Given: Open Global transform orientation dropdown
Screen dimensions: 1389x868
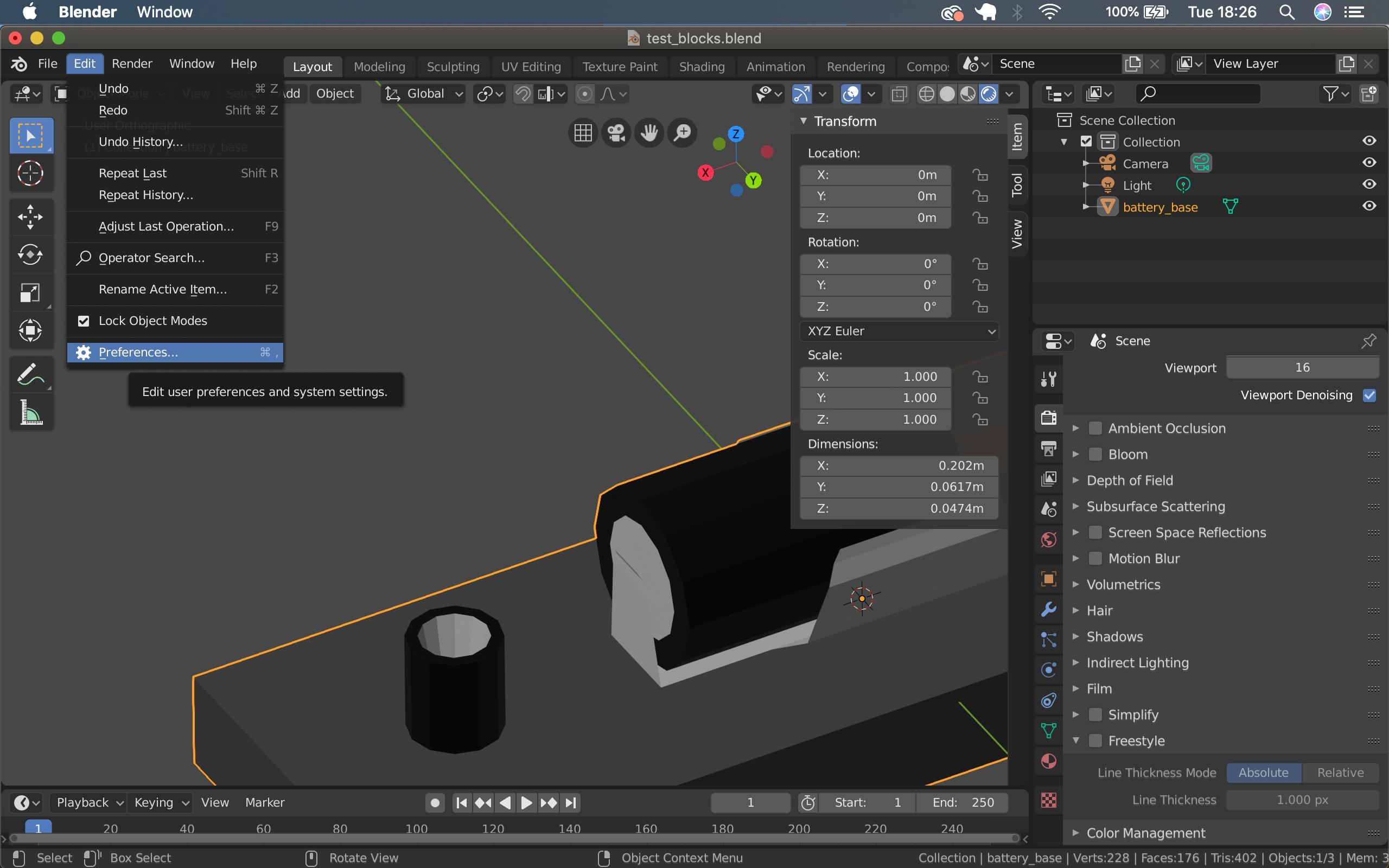Looking at the screenshot, I should click(x=424, y=93).
